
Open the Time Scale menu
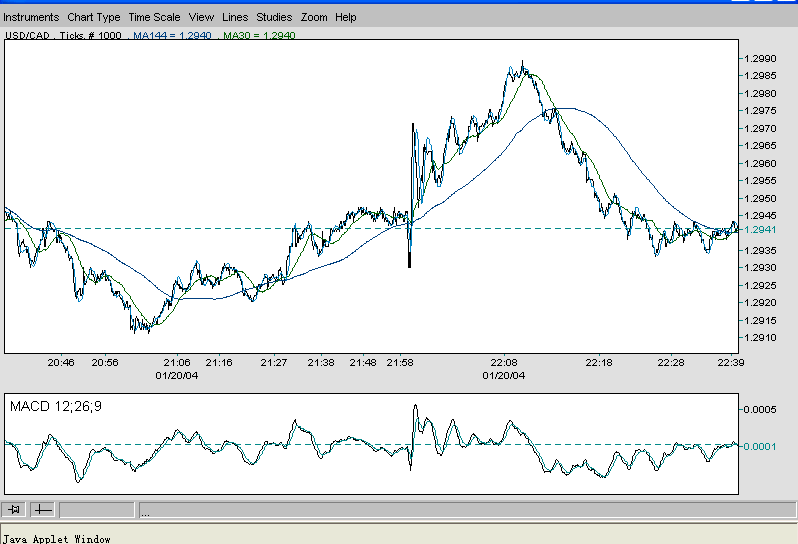point(154,17)
